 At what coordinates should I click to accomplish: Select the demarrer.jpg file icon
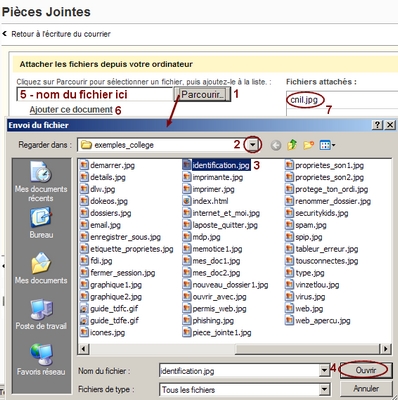[x=84, y=165]
